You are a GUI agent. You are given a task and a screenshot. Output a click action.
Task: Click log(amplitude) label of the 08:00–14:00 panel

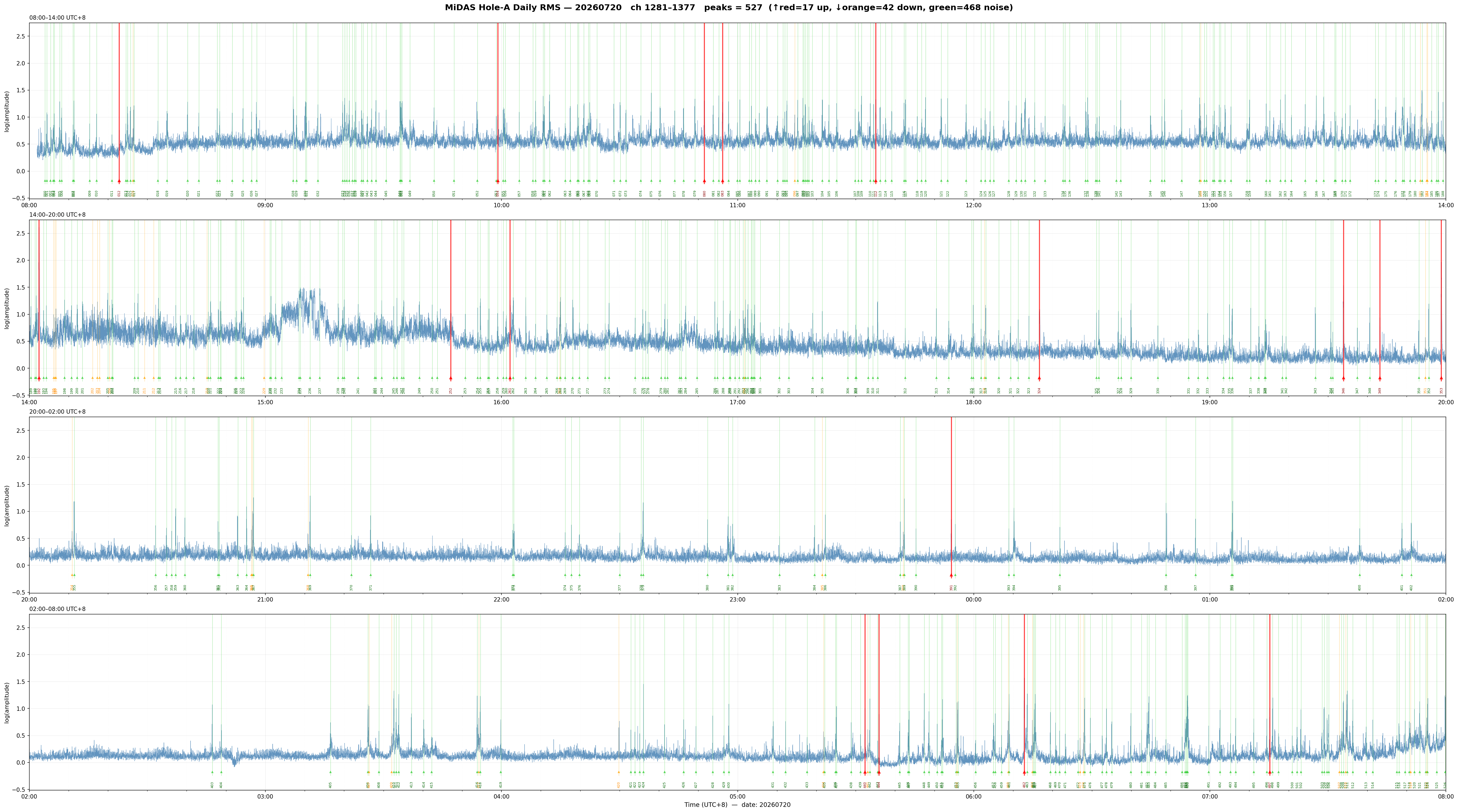point(7,111)
